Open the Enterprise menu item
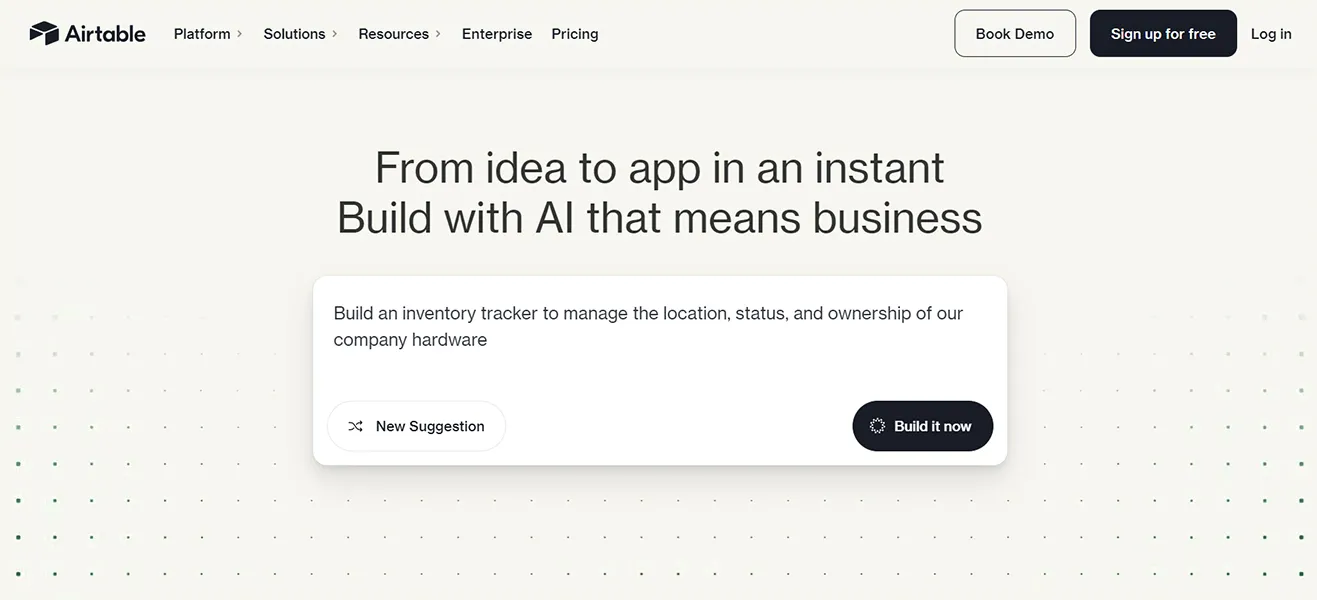The width and height of the screenshot is (1317, 600). click(x=496, y=33)
